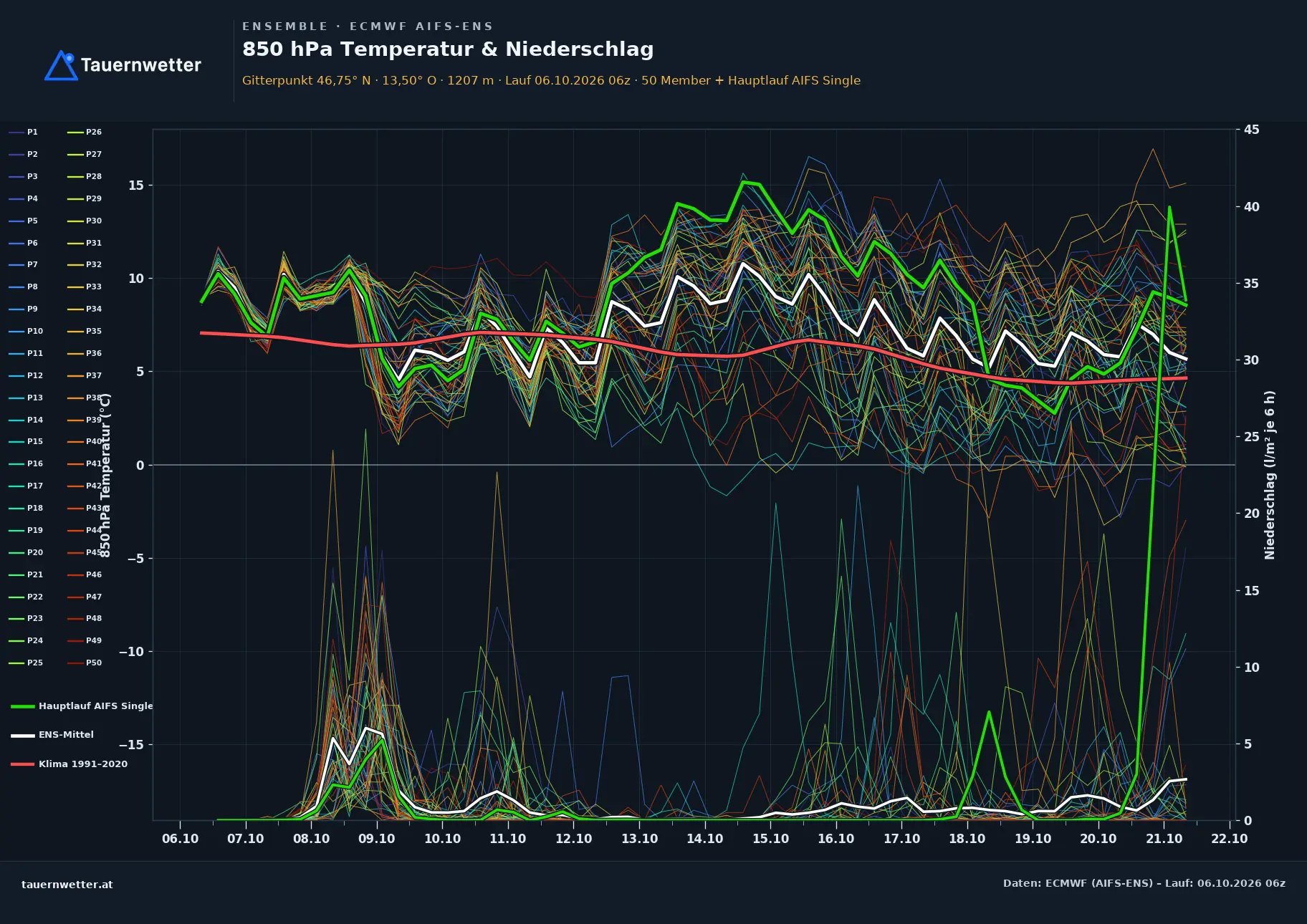Click the 'Klima 1991–2020' legend label
This screenshot has height=924, width=1307.
(83, 764)
